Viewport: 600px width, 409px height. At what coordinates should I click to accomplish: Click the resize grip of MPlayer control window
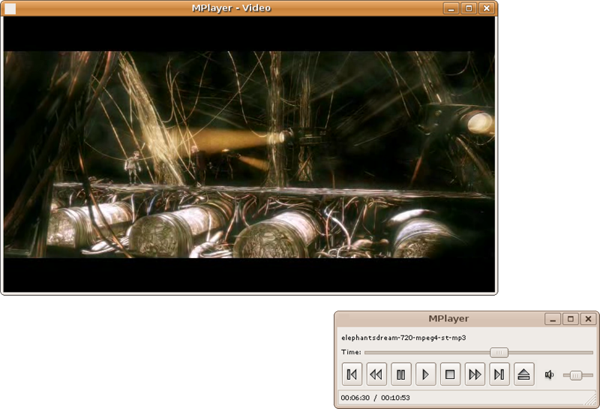[x=590, y=400]
